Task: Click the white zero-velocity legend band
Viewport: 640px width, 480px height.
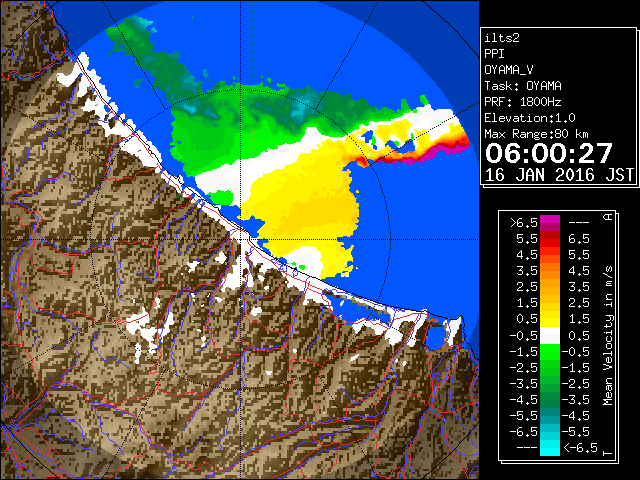Action: [x=550, y=336]
